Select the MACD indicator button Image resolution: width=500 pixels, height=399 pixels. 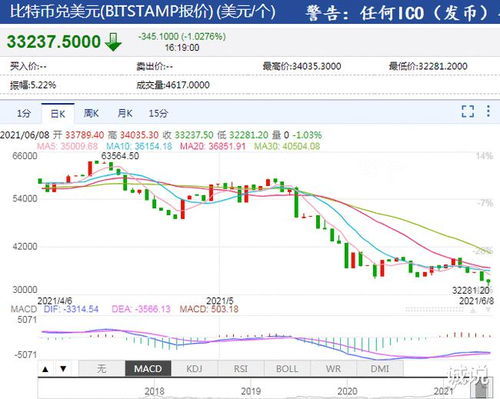(x=148, y=369)
